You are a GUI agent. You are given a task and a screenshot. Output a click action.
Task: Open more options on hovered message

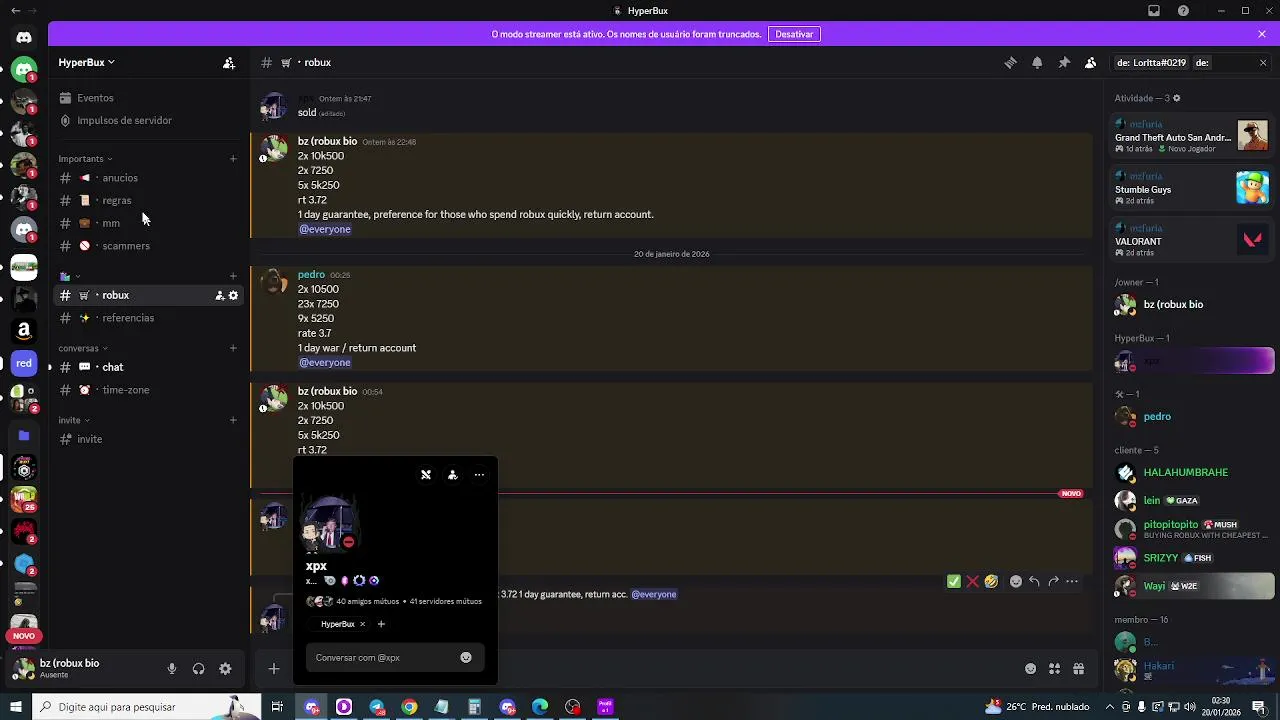[1072, 581]
